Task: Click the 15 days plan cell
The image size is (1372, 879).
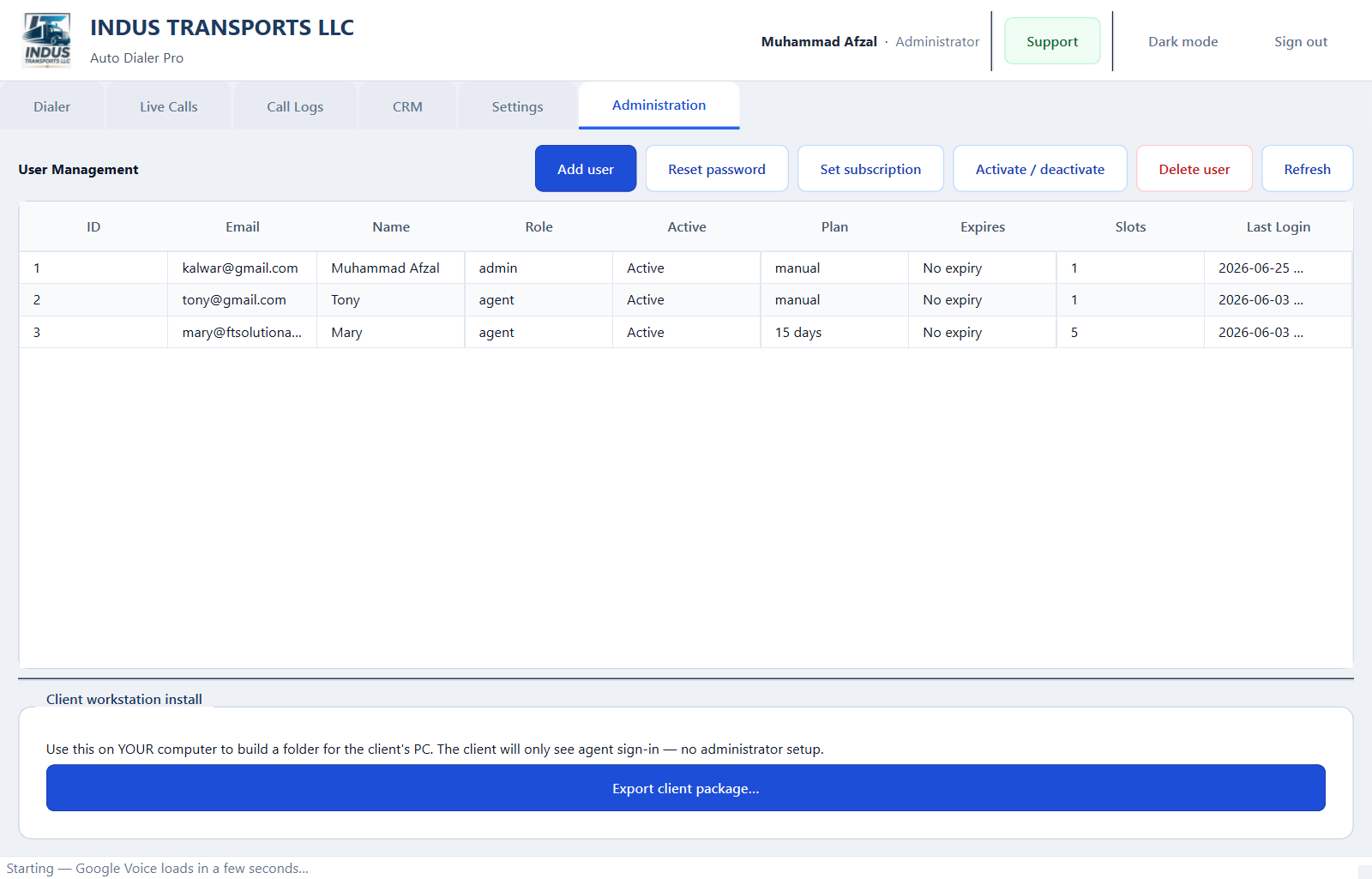Action: [834, 332]
